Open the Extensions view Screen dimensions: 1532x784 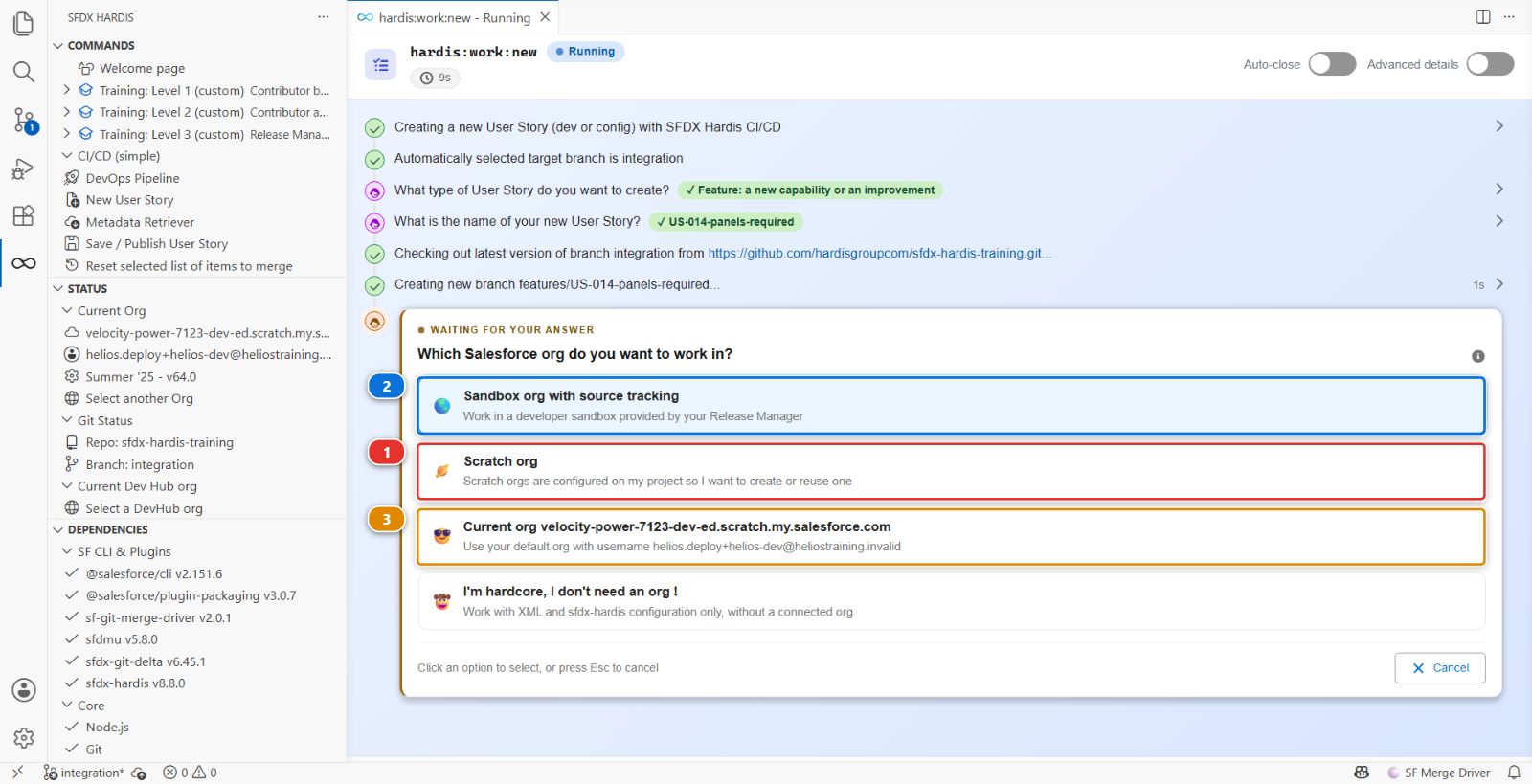pos(24,215)
